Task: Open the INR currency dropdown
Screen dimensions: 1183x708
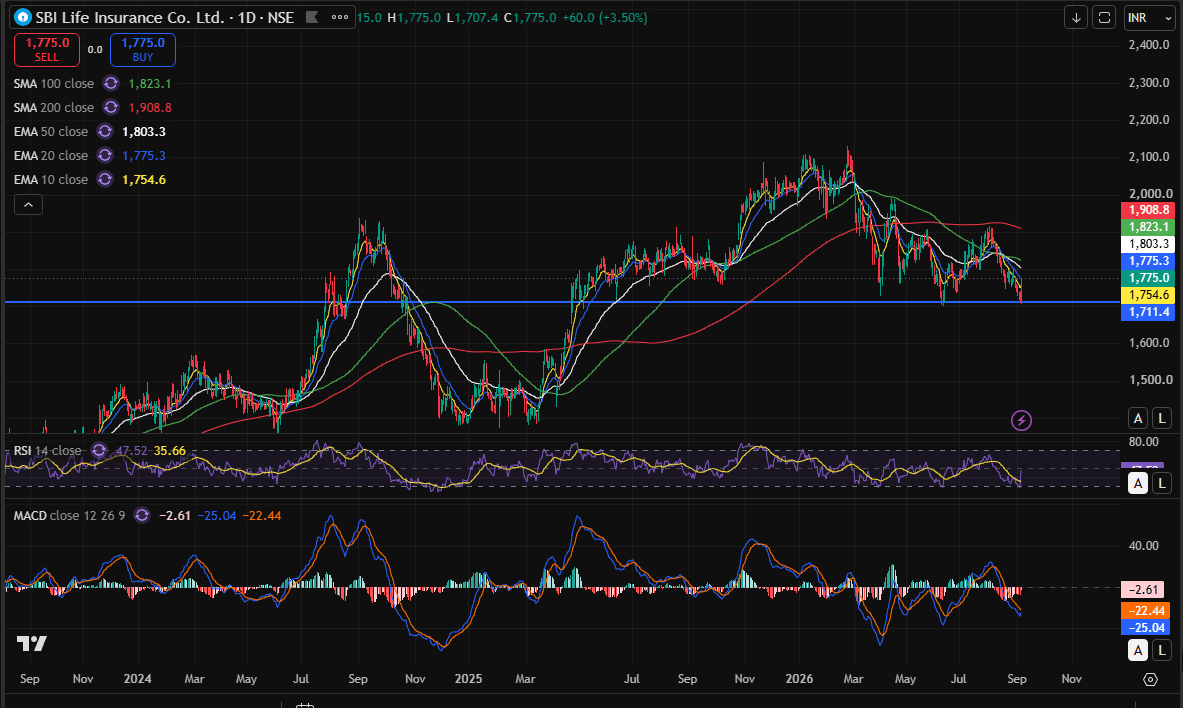Action: 1150,17
